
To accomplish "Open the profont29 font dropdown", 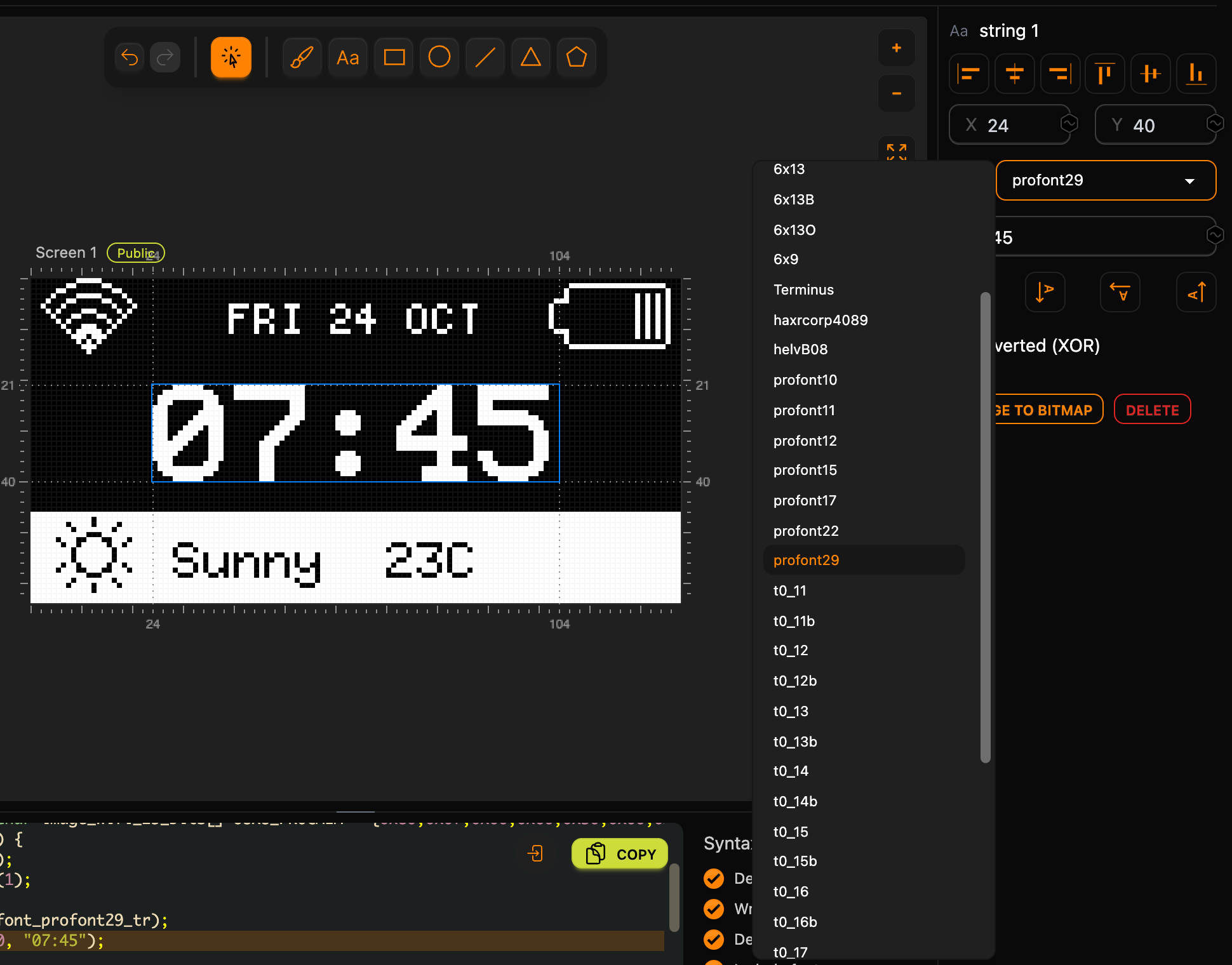I will (x=1106, y=180).
